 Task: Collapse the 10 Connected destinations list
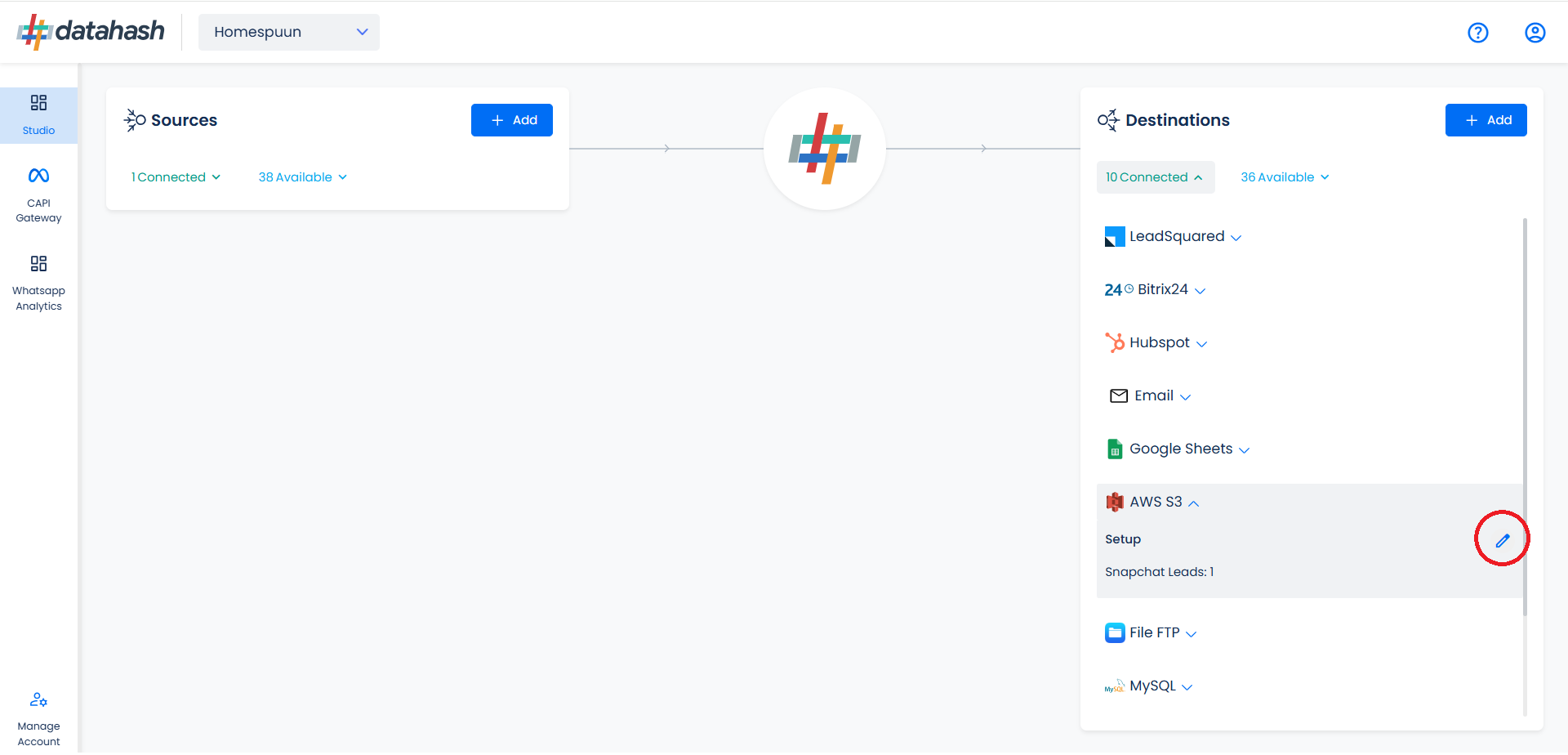(1155, 177)
